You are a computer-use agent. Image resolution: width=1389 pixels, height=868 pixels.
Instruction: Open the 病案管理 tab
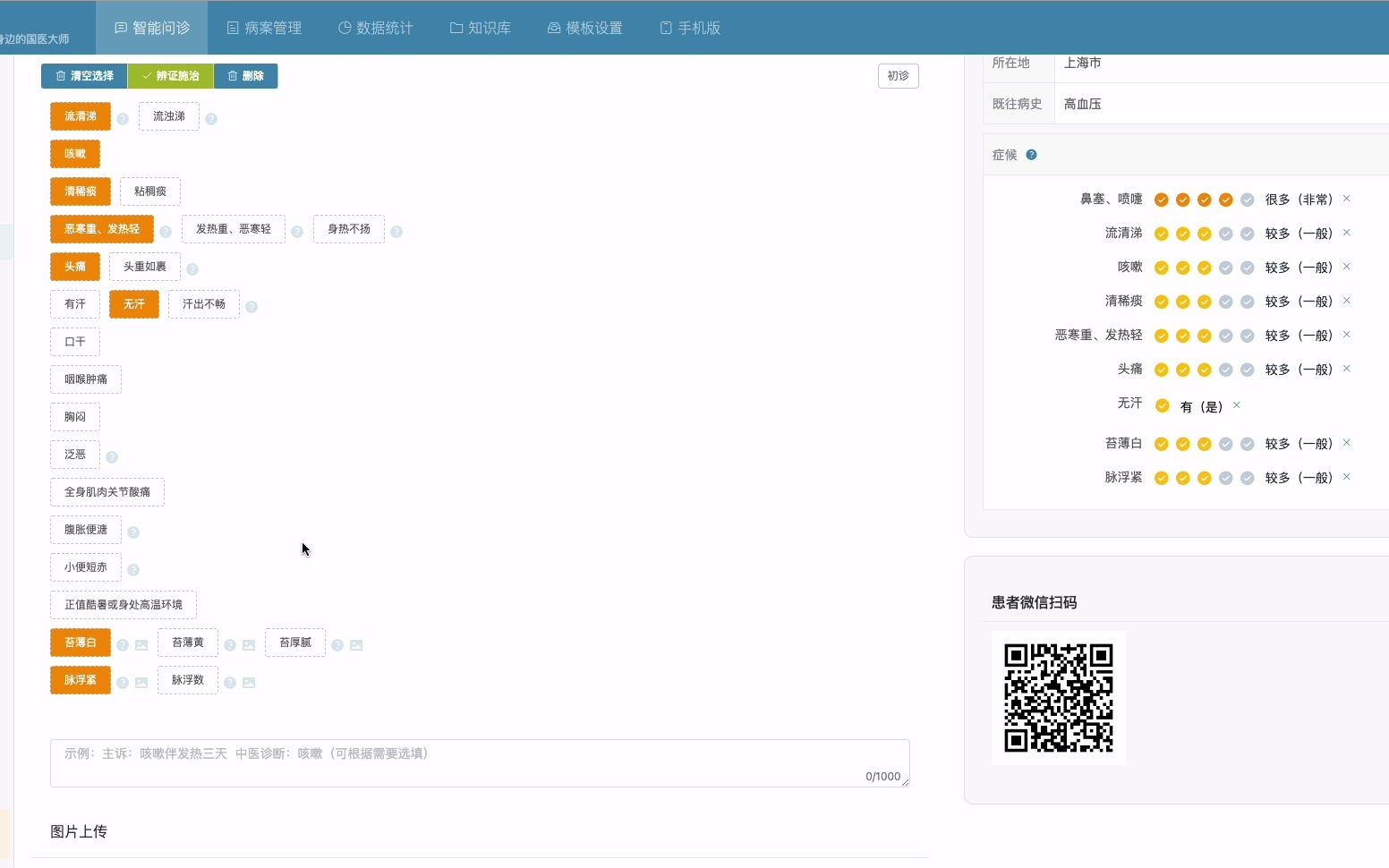tap(264, 28)
